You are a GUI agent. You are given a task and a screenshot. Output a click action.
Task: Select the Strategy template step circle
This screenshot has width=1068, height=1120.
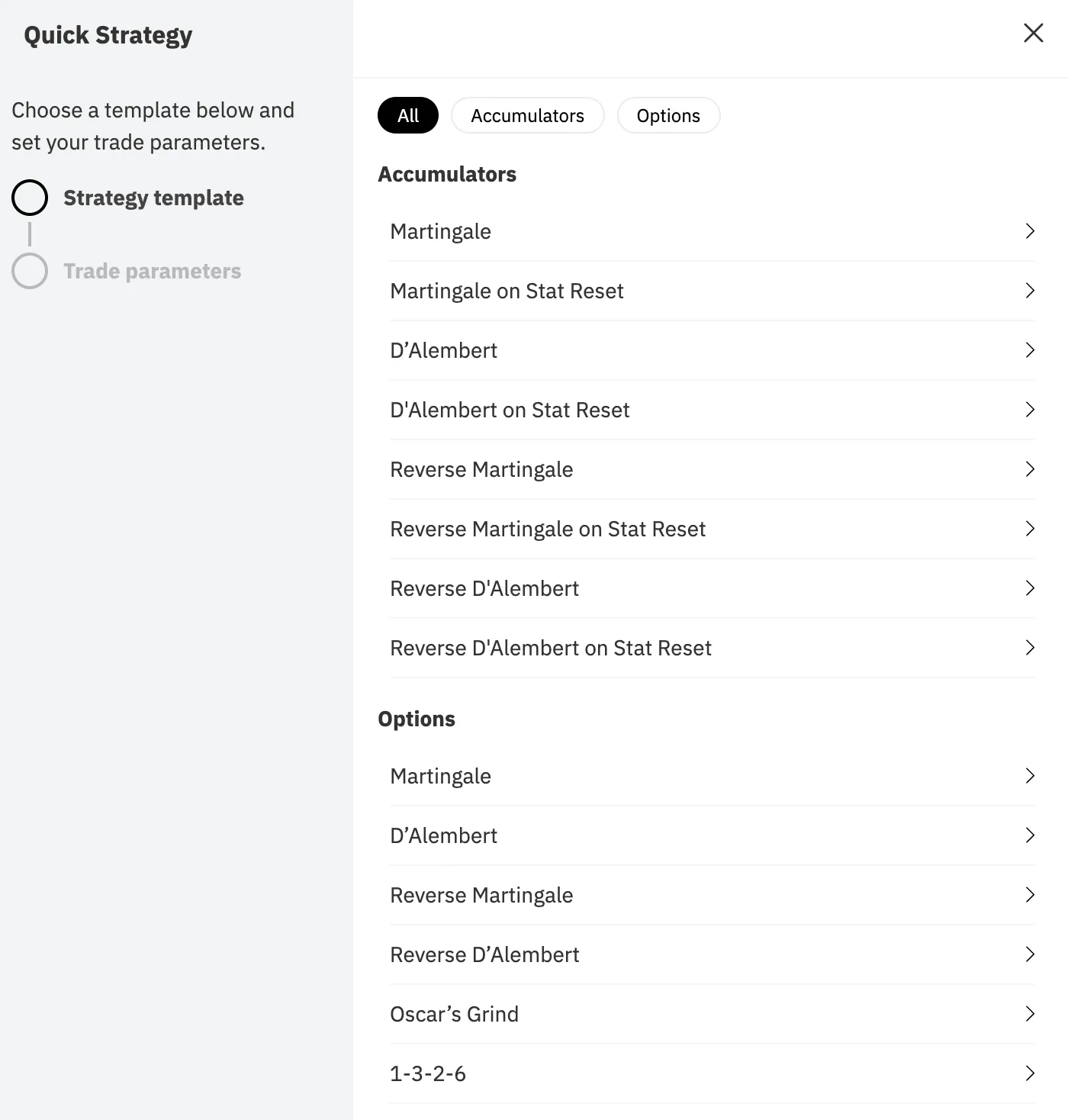pyautogui.click(x=30, y=198)
